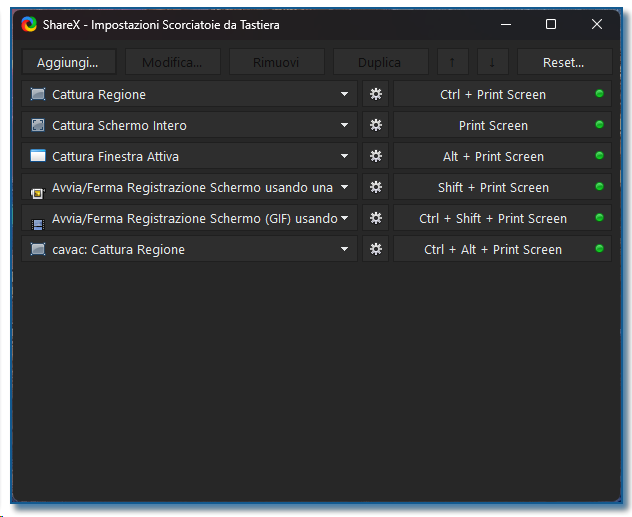
Task: Click the cavac: Cattura Regione task icon
Action: (x=38, y=249)
